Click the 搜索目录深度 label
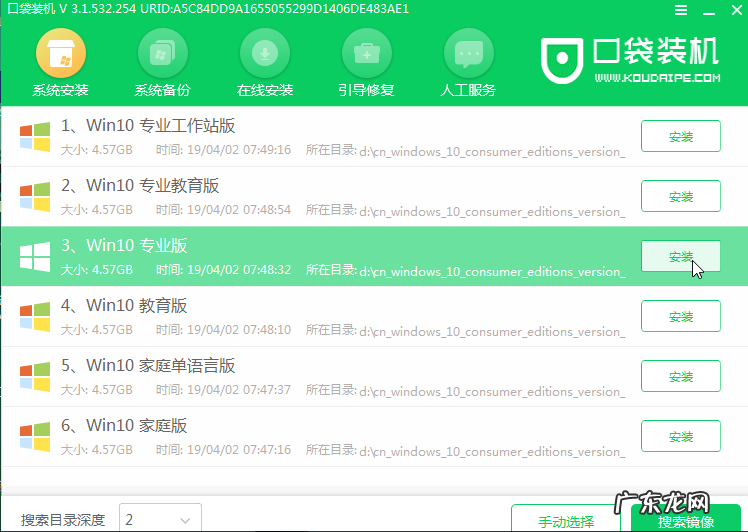The image size is (748, 532). (x=63, y=520)
